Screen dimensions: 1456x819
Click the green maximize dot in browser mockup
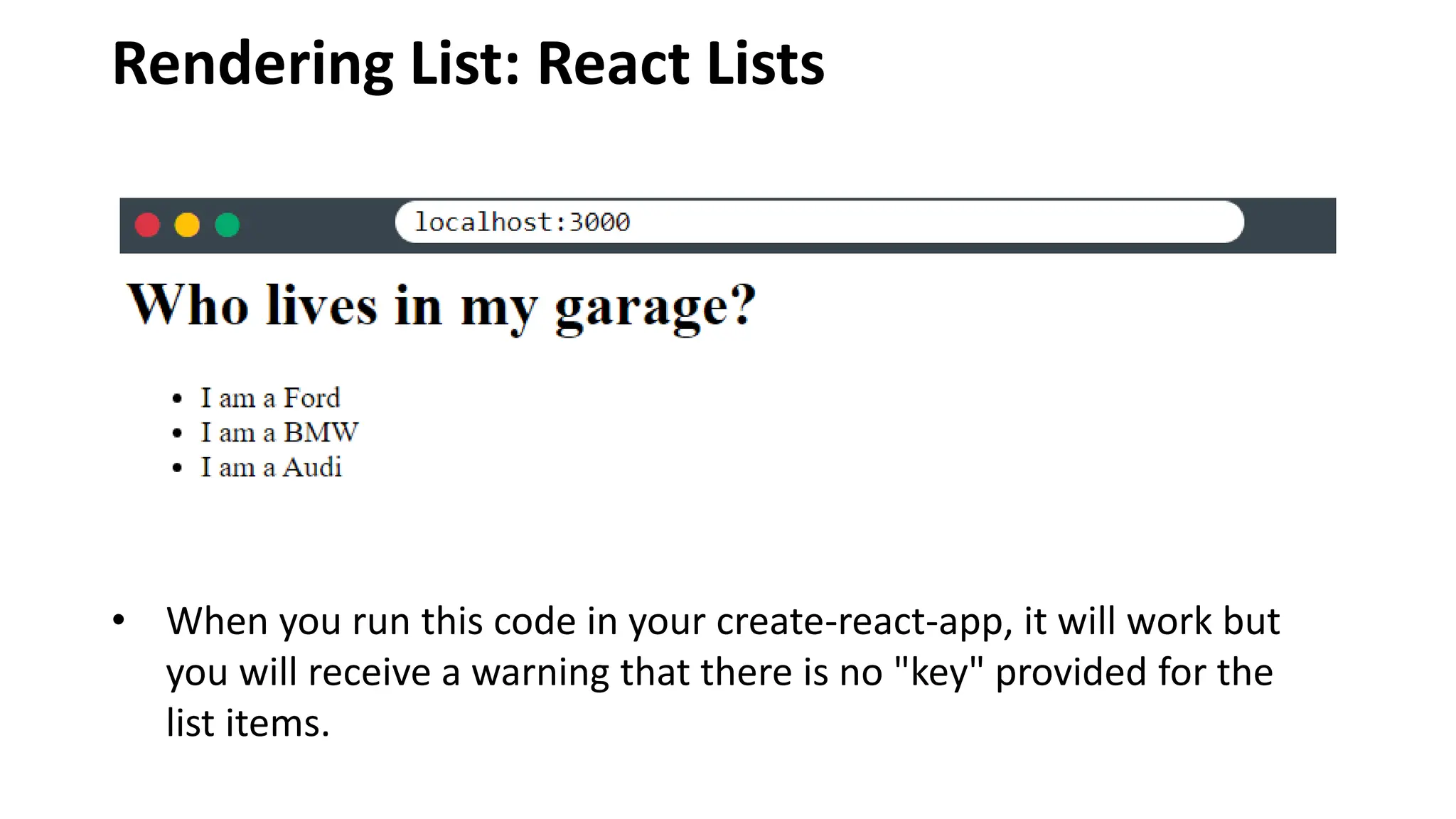point(227,225)
